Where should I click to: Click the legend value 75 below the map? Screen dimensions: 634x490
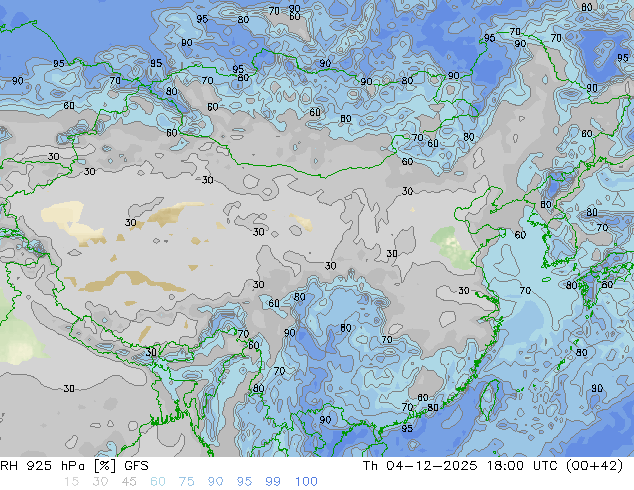[x=186, y=482]
